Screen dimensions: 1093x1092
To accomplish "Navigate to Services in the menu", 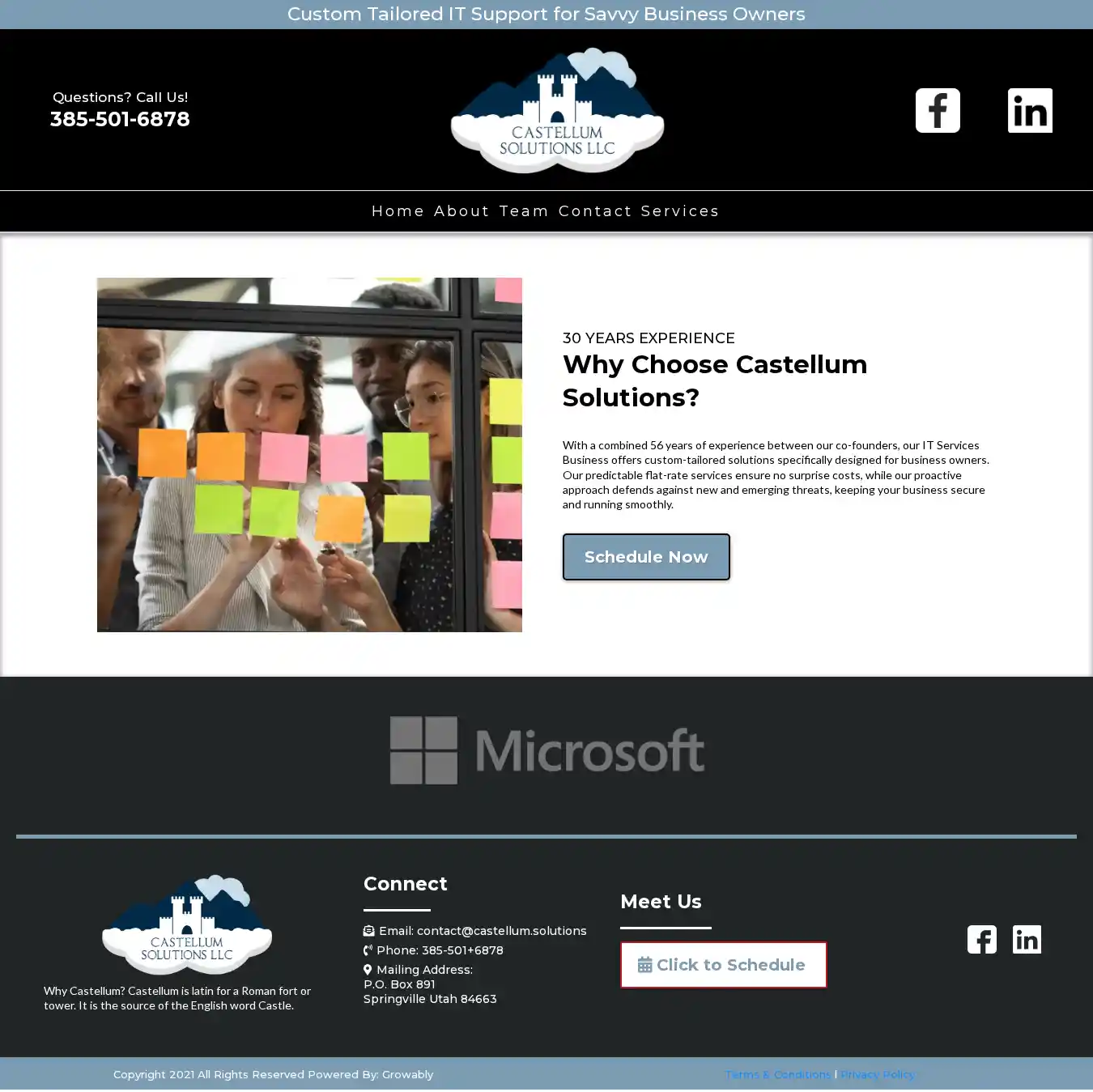I will (x=680, y=211).
